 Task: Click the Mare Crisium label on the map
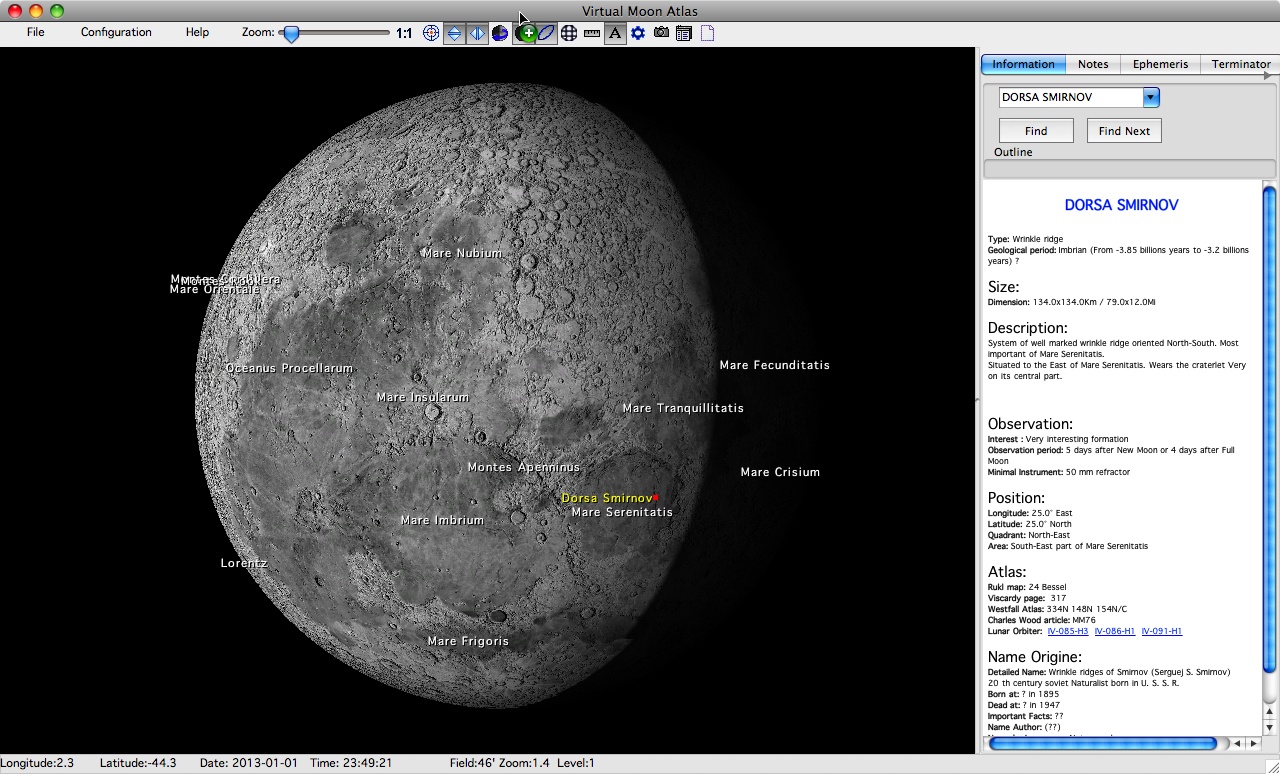779,472
